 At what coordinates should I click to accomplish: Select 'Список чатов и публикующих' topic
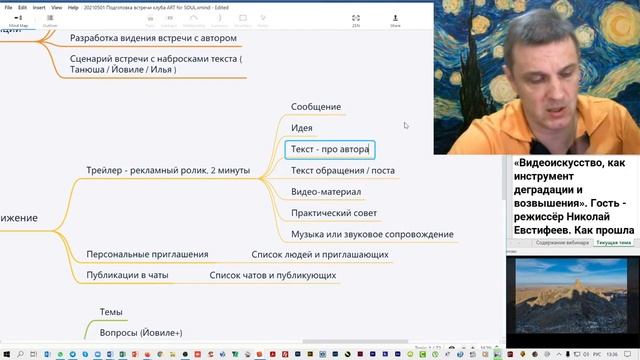tap(273, 275)
